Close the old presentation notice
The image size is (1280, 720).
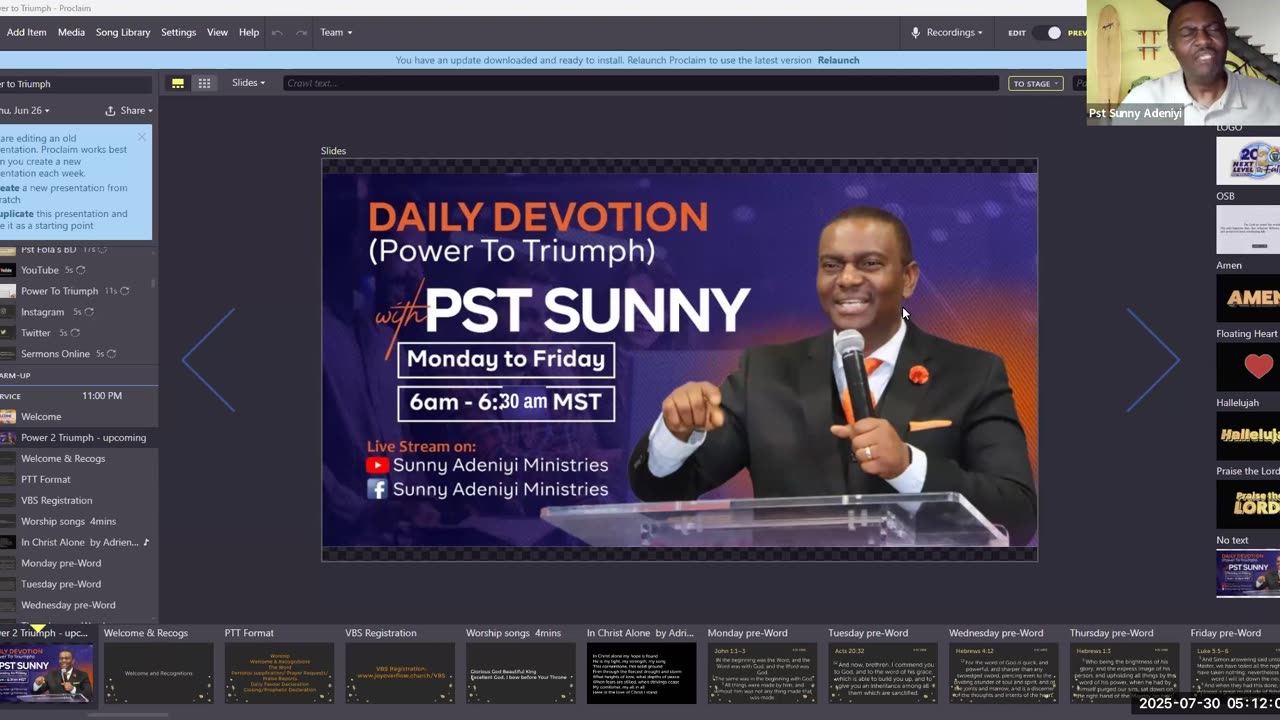click(x=142, y=137)
